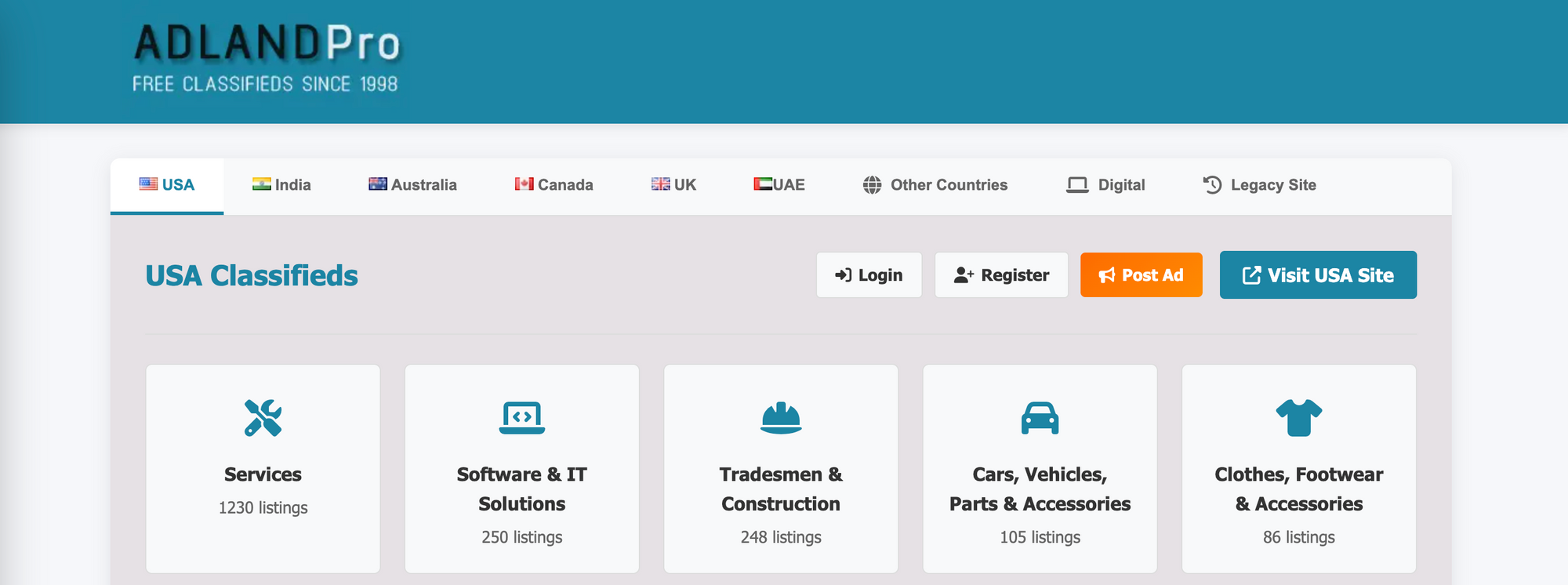Open the ADLANDPro logo homepage
1568x585 pixels.
click(267, 59)
